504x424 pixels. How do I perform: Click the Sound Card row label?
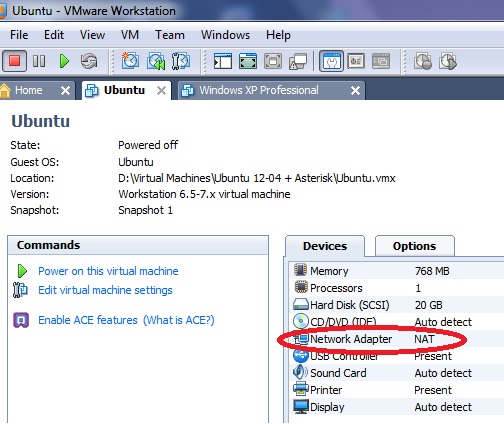pyautogui.click(x=338, y=373)
